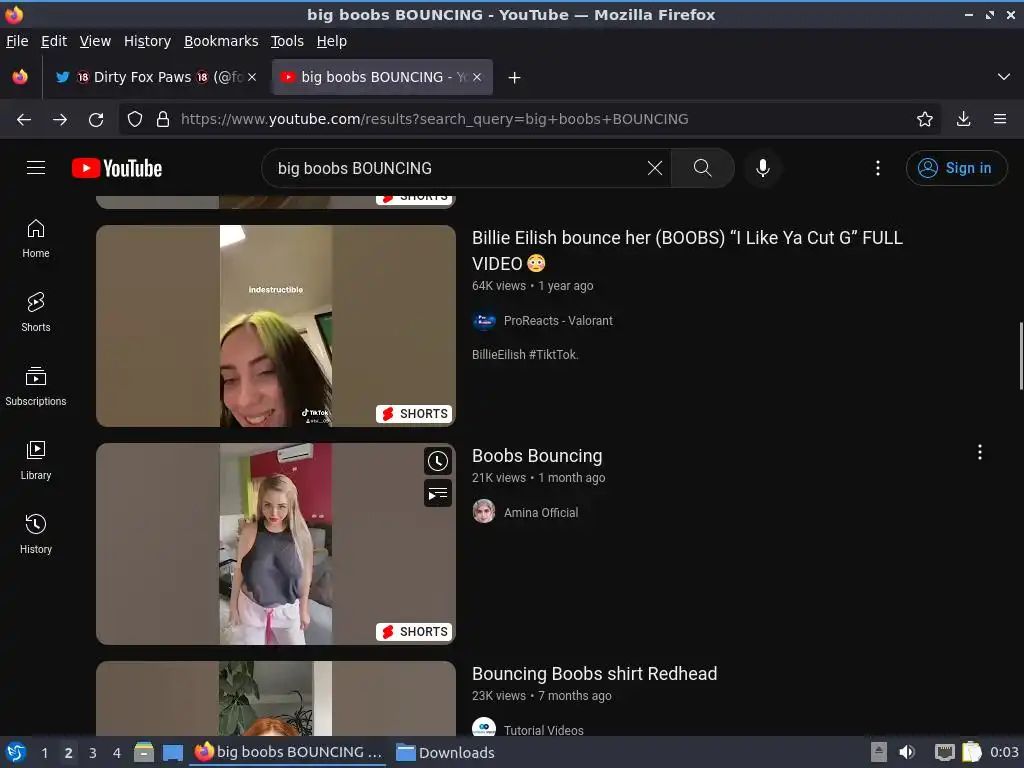The width and height of the screenshot is (1024, 768).
Task: Open Library in the sidebar
Action: click(36, 460)
